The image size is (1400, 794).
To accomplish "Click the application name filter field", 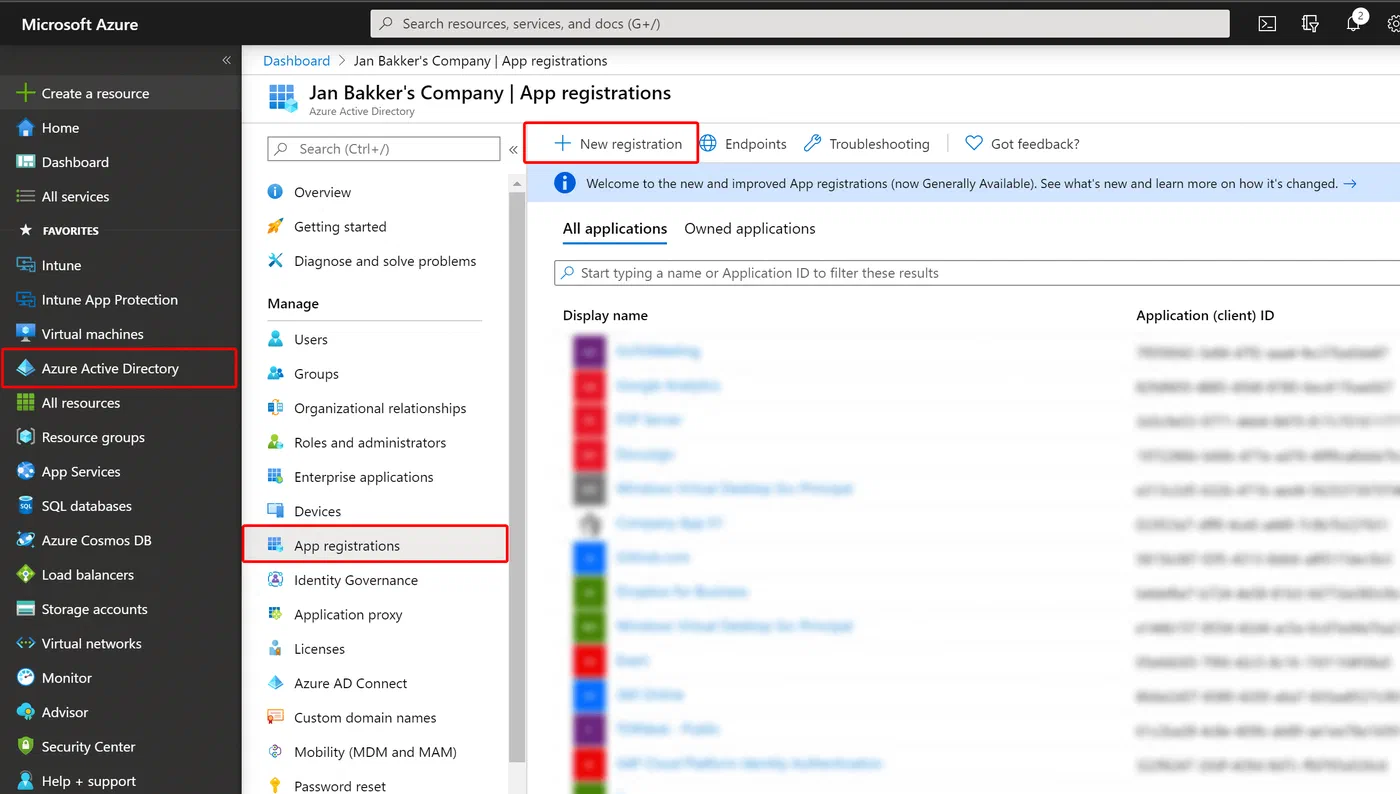I will pyautogui.click(x=977, y=273).
